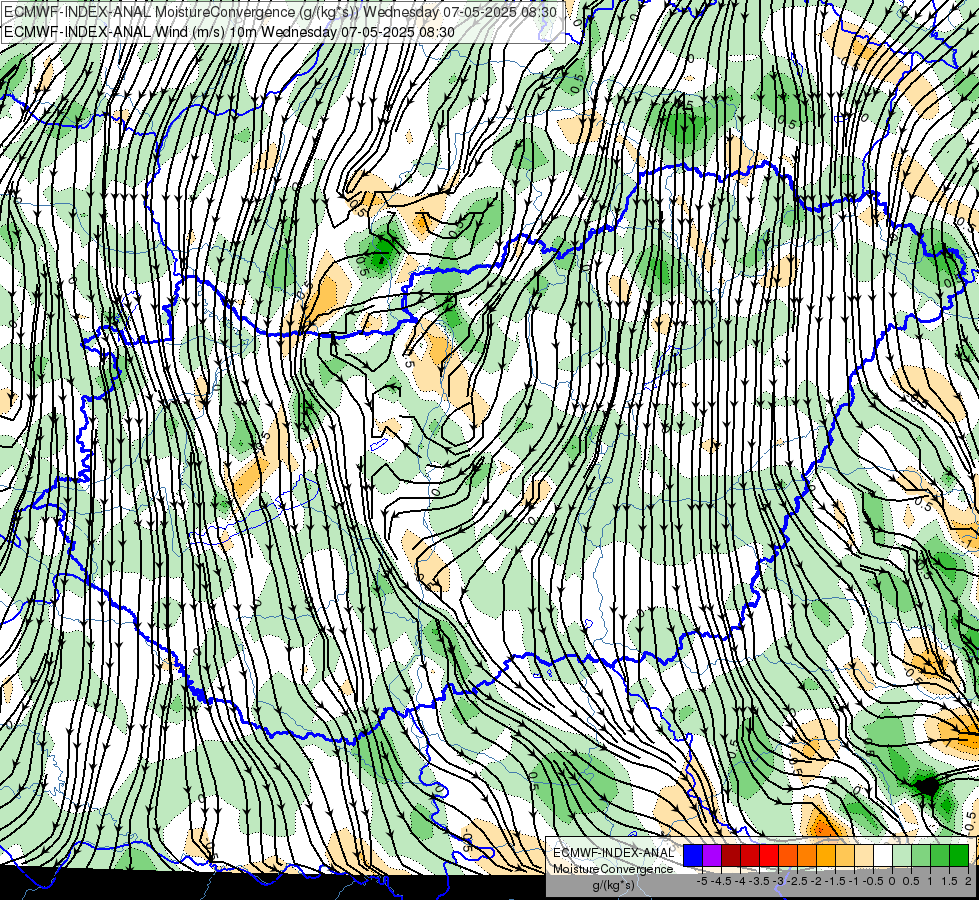Click the 'Wind (m/s) 10m' title line

click(229, 31)
